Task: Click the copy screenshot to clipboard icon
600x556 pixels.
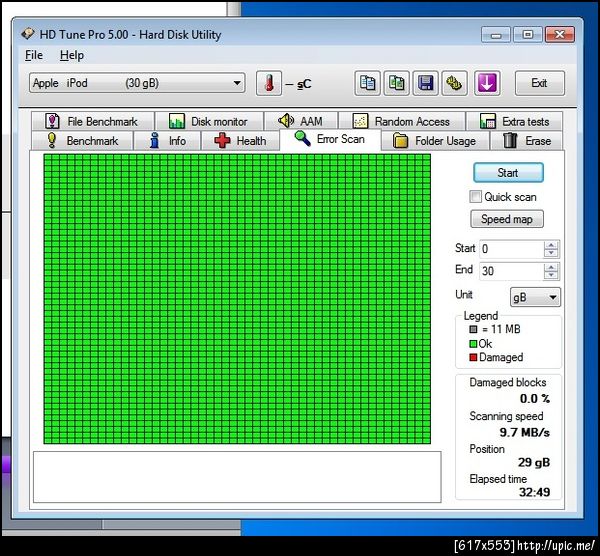Action: click(x=396, y=83)
